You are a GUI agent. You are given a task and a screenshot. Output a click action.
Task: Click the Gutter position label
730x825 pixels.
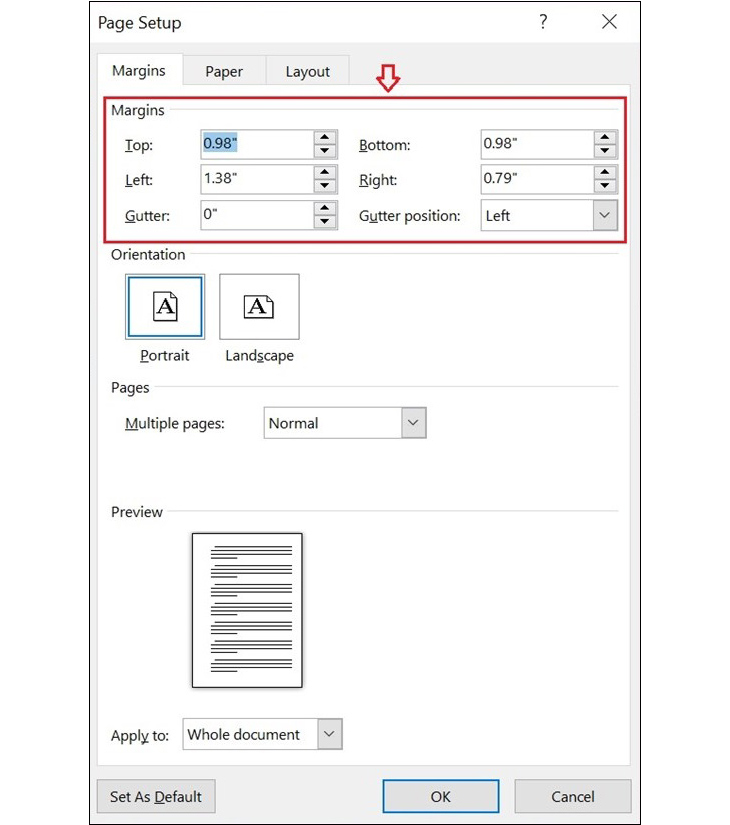(409, 216)
